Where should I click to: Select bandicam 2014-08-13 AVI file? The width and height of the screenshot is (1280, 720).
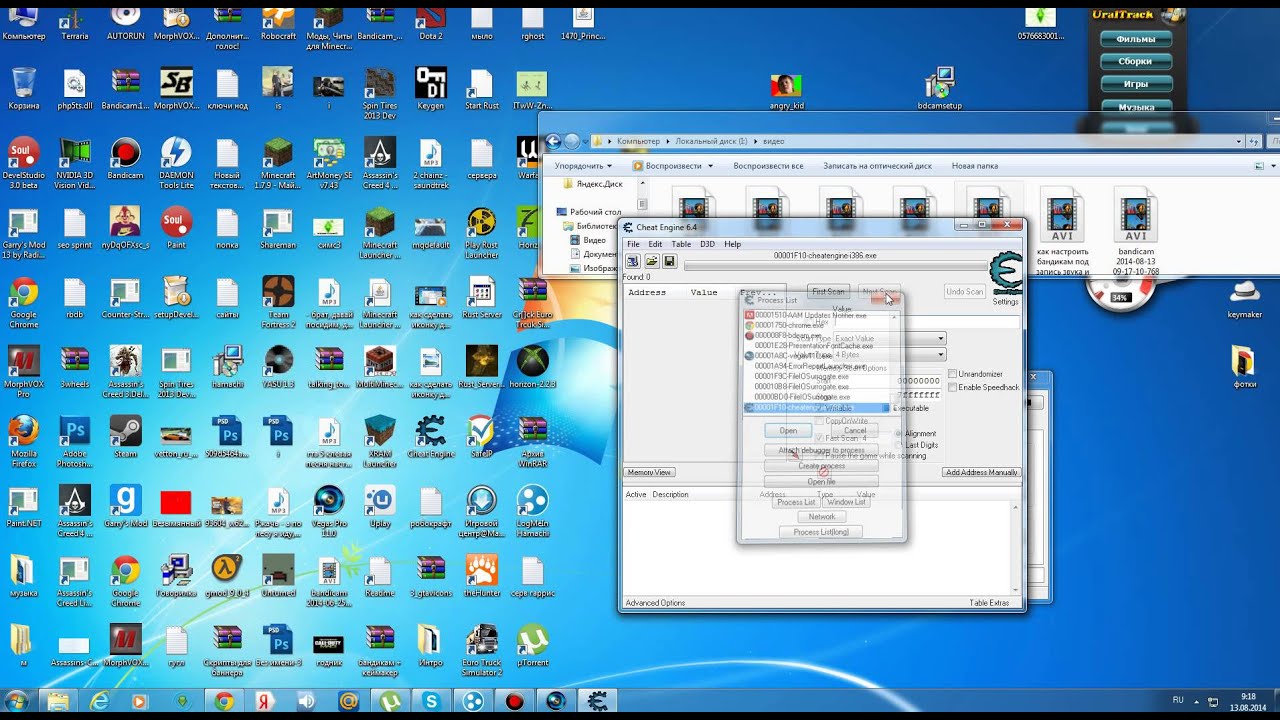point(1134,232)
